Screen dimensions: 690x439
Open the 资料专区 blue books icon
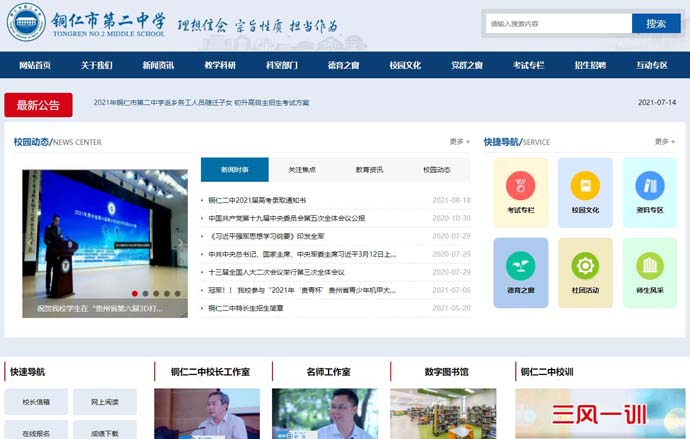(650, 186)
